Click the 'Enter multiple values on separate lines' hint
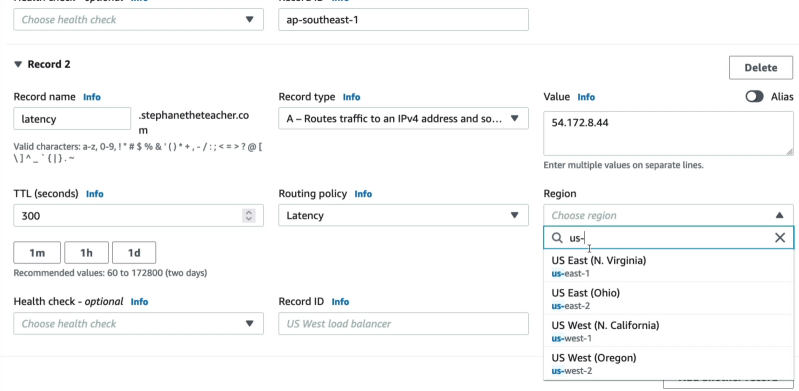Viewport: 799px width, 391px height. tap(623, 165)
